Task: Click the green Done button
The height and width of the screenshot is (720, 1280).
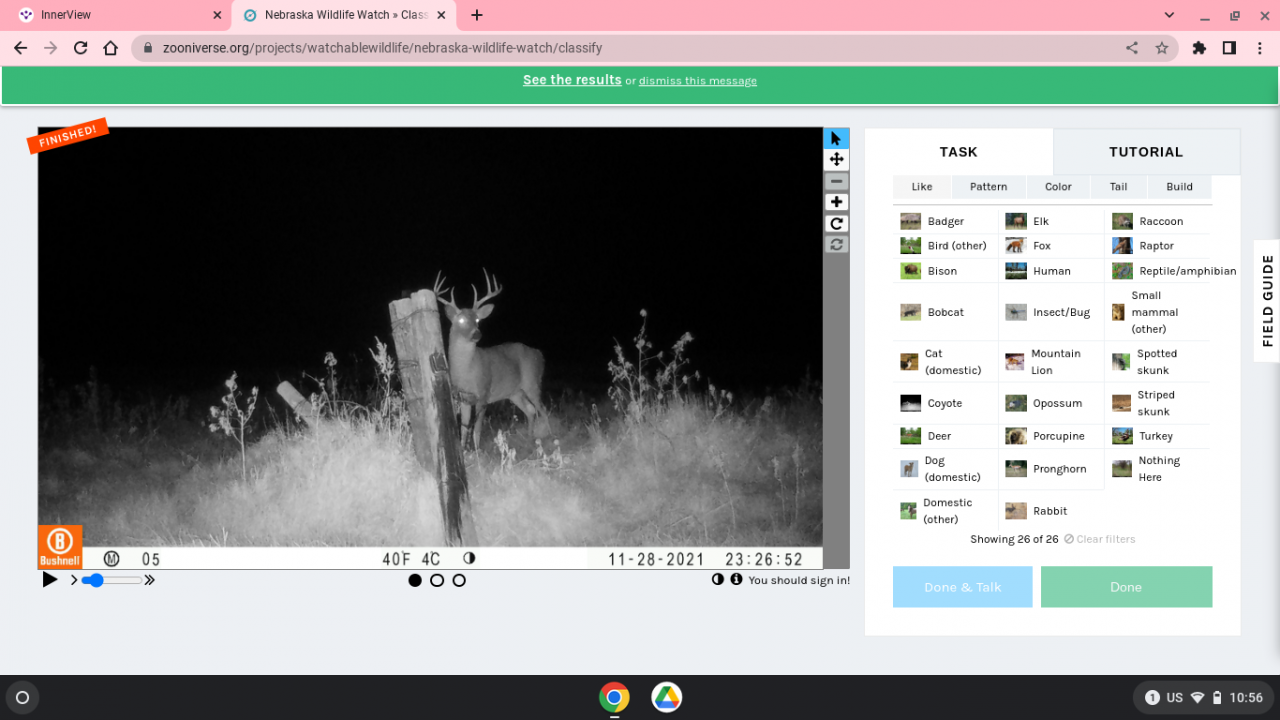Action: [x=1126, y=587]
